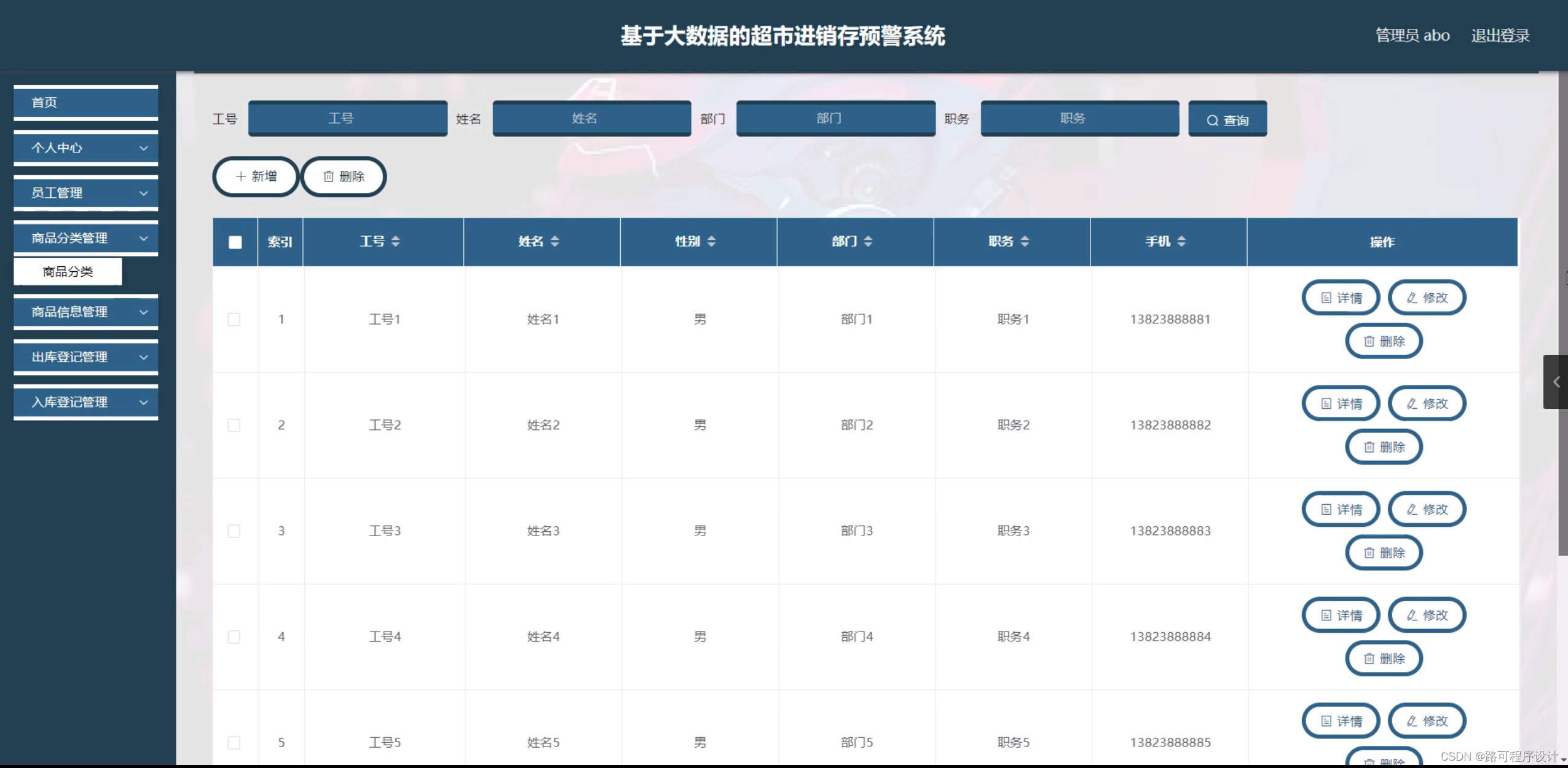Viewport: 1568px width, 768px height.
Task: Delete row 工号3 with trash button
Action: pos(1384,552)
